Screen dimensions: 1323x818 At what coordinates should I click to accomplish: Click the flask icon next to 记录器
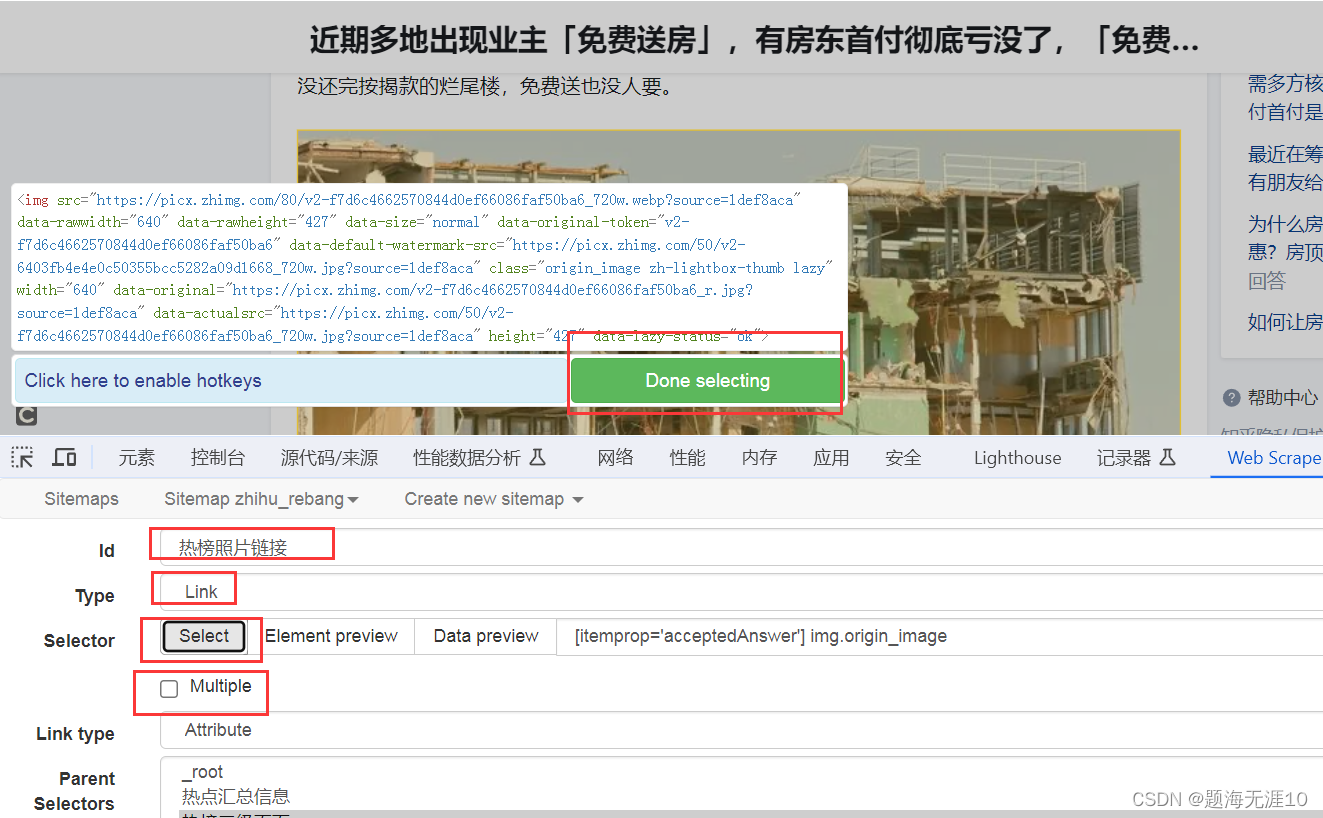point(1166,456)
